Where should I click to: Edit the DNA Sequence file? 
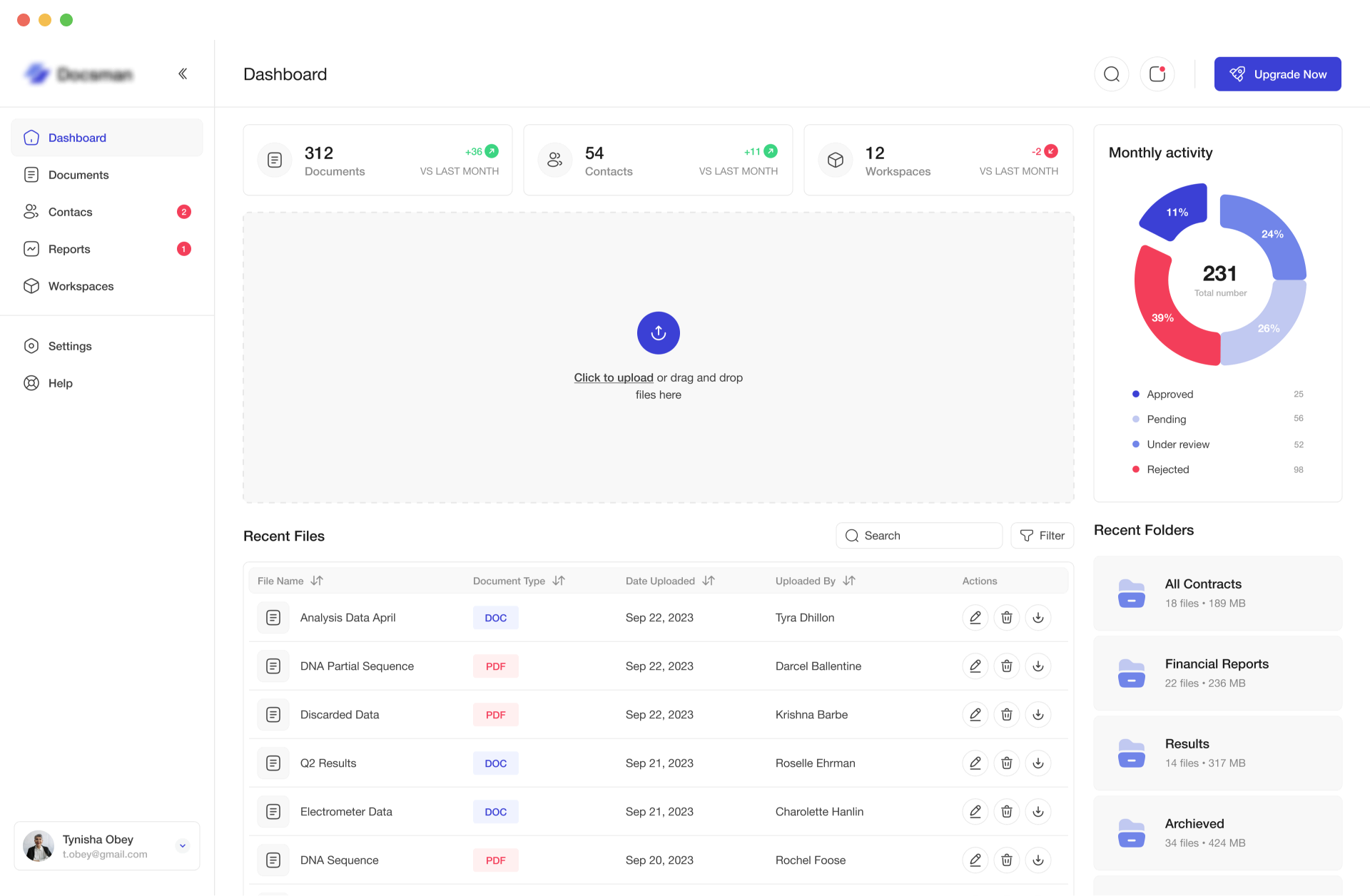[975, 860]
